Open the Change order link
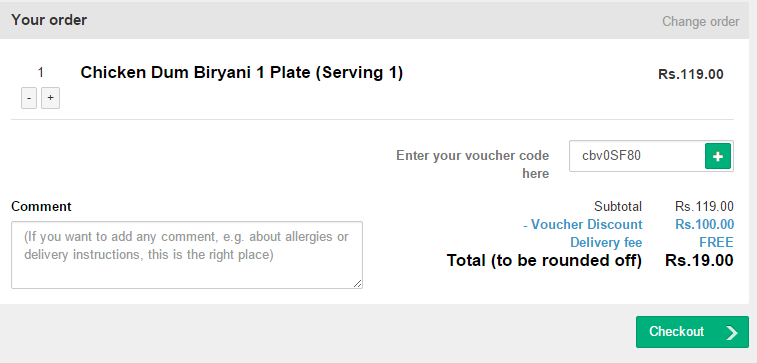Viewport: 757px width, 363px height. tap(701, 22)
